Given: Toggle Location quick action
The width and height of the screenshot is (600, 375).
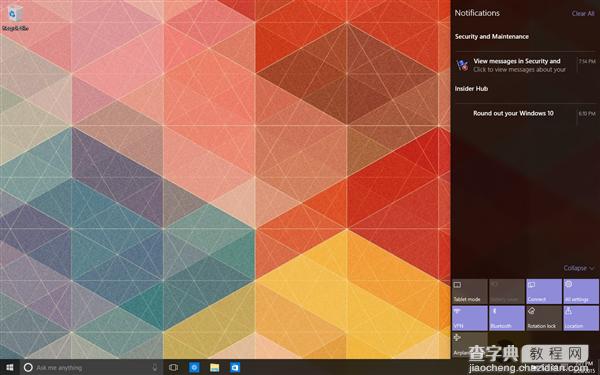Looking at the screenshot, I should point(581,318).
